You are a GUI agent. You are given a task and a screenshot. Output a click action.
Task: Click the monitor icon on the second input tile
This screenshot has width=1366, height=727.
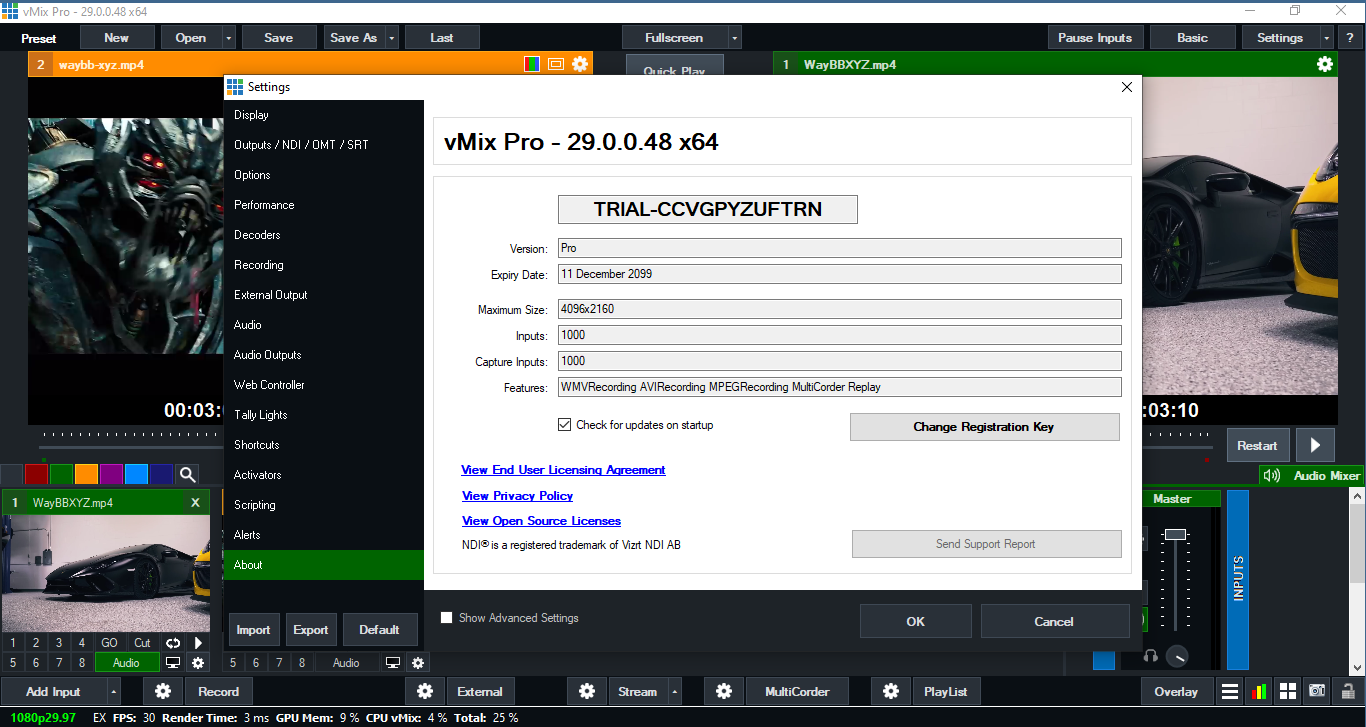pyautogui.click(x=393, y=662)
